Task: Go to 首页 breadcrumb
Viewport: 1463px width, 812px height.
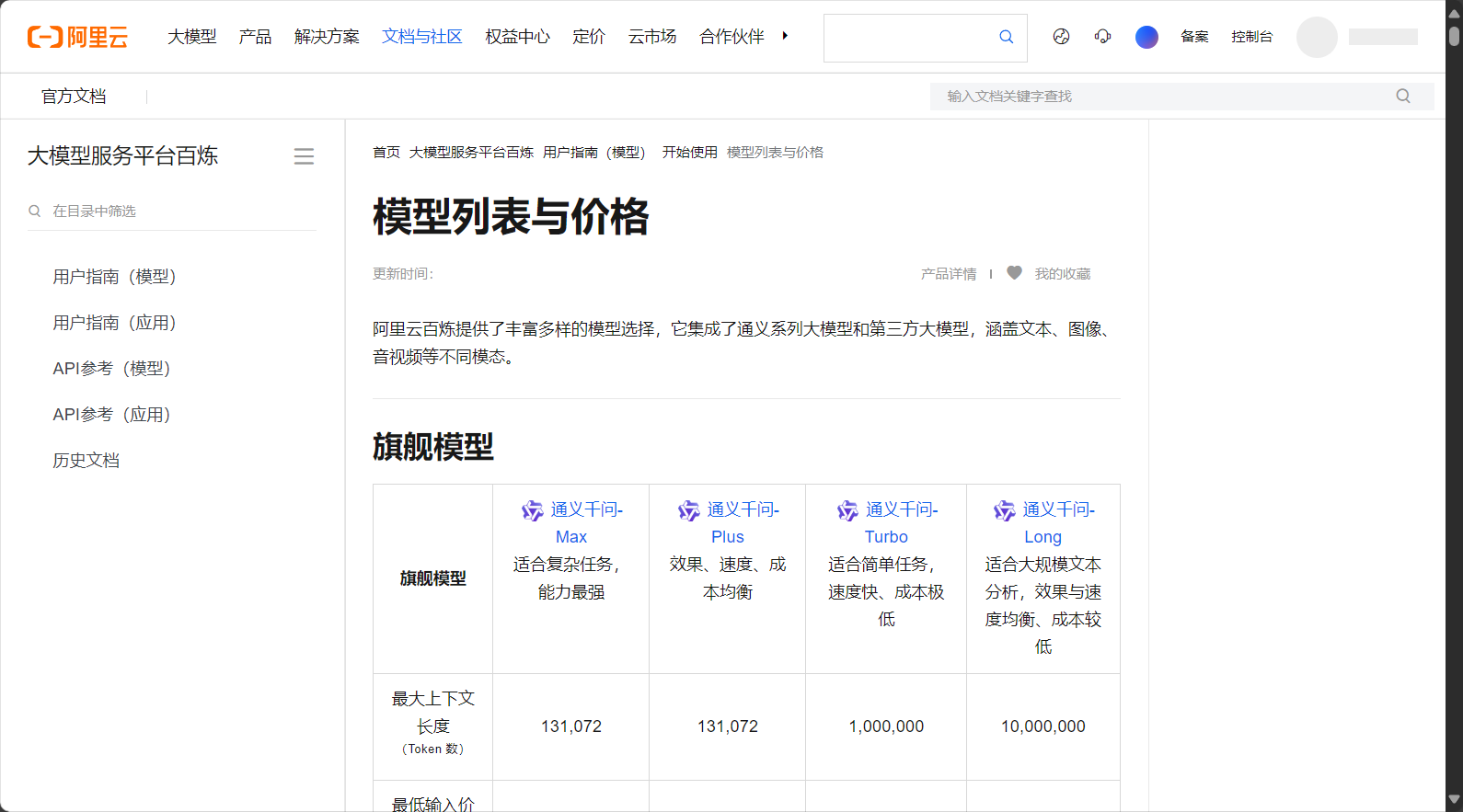Action: point(386,153)
